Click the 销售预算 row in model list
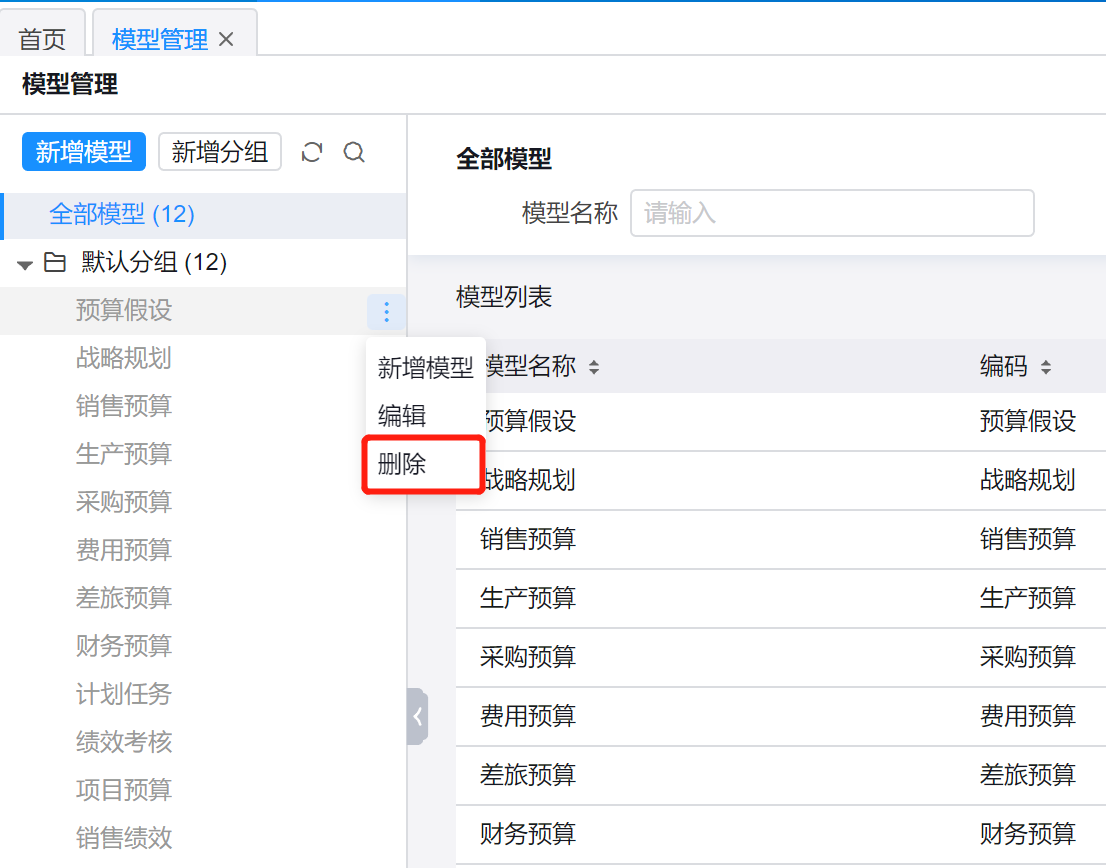 (528, 540)
